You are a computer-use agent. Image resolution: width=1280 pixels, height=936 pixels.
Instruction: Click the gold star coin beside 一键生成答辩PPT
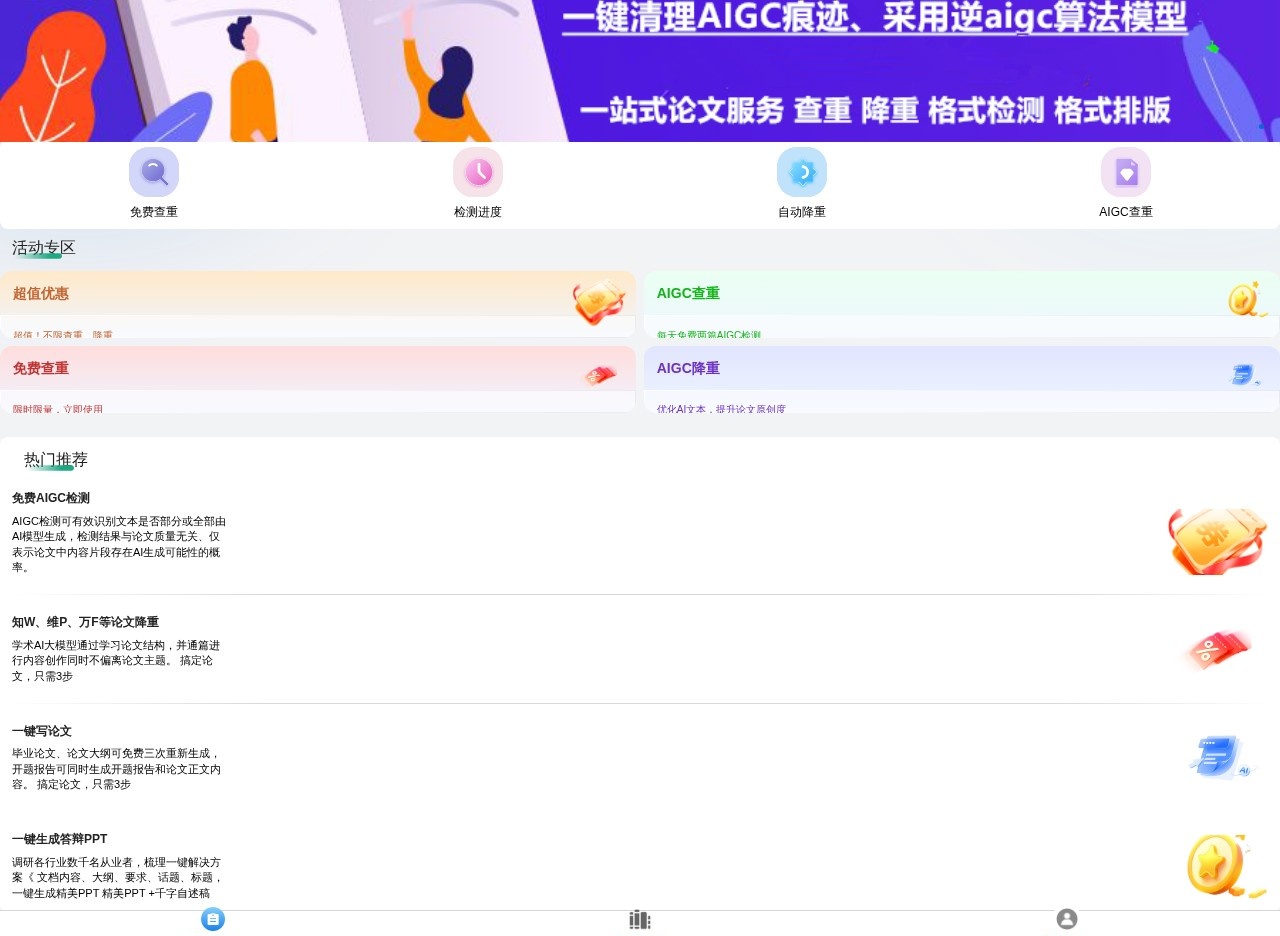(x=1222, y=865)
